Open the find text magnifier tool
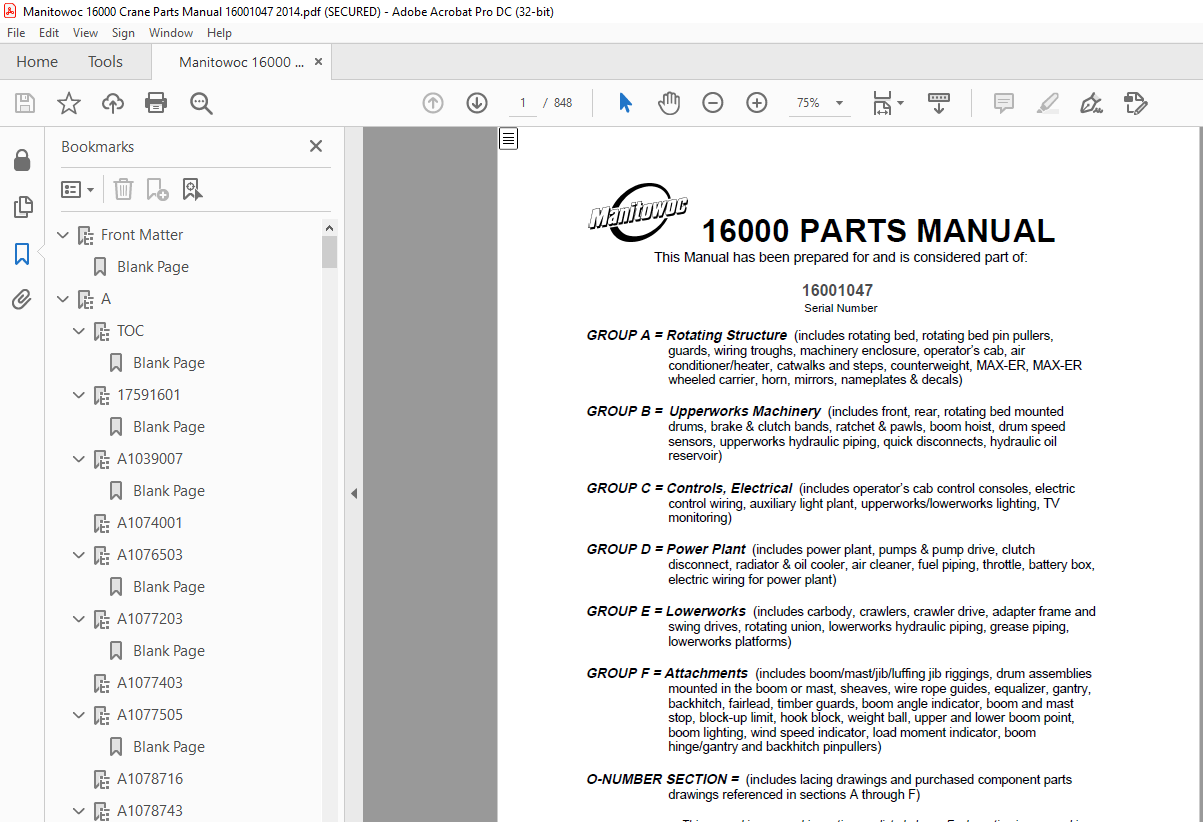This screenshot has height=822, width=1203. (201, 103)
